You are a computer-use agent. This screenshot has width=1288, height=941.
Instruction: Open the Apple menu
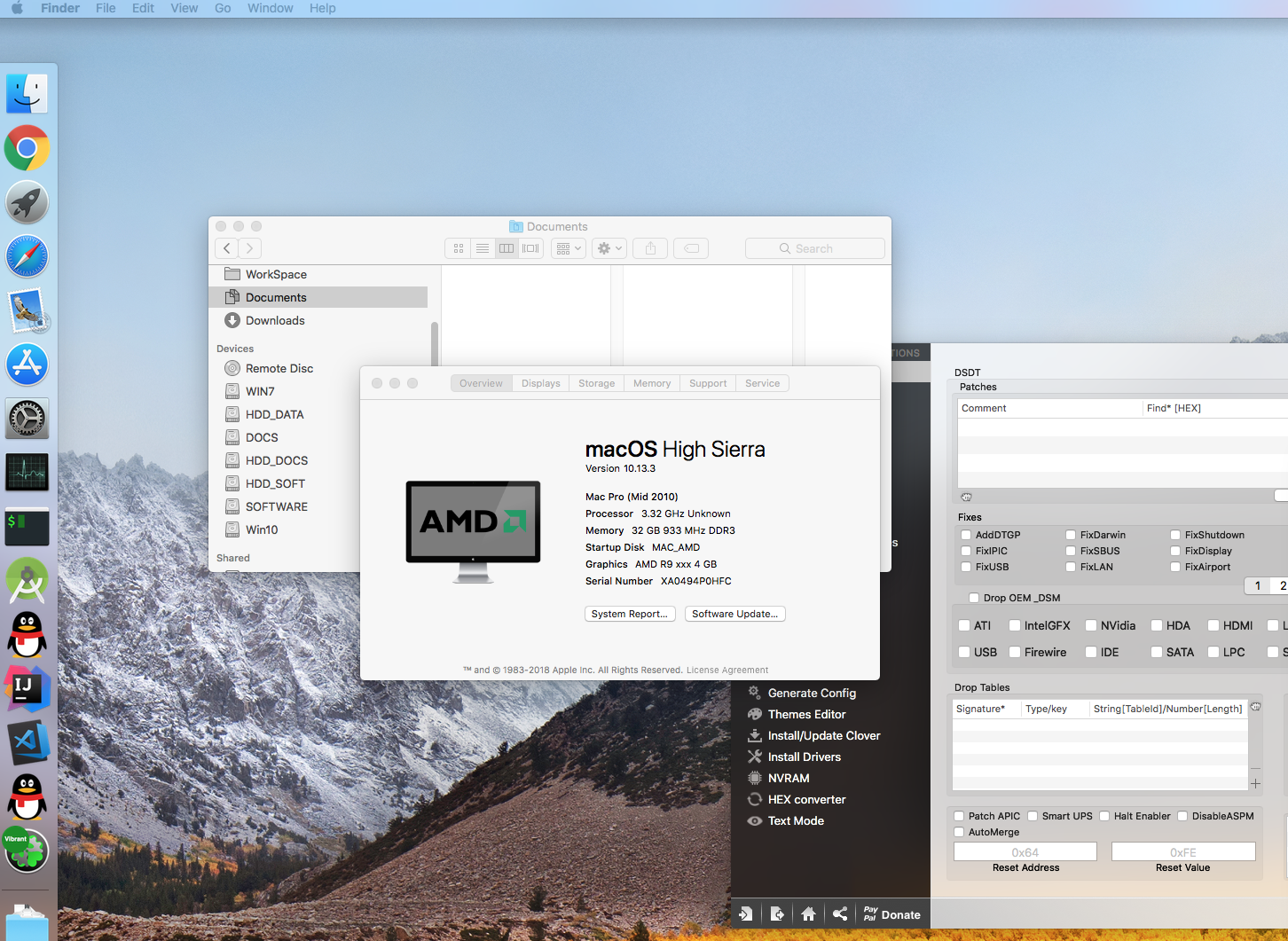17,8
